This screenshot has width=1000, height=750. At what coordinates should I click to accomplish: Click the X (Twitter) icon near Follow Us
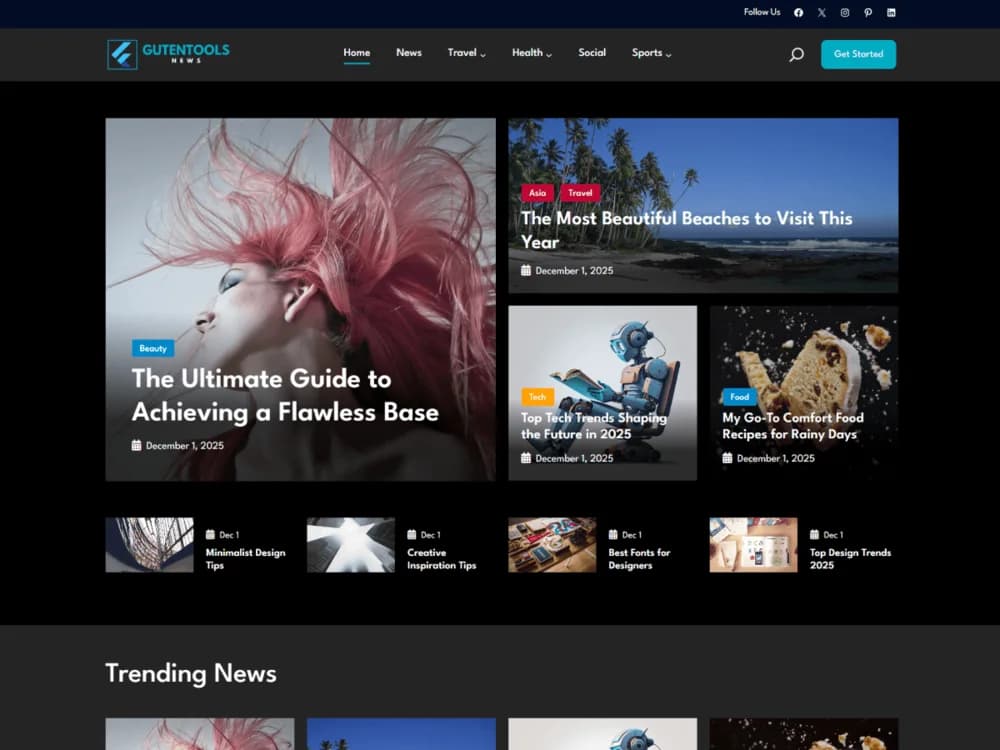coord(821,12)
